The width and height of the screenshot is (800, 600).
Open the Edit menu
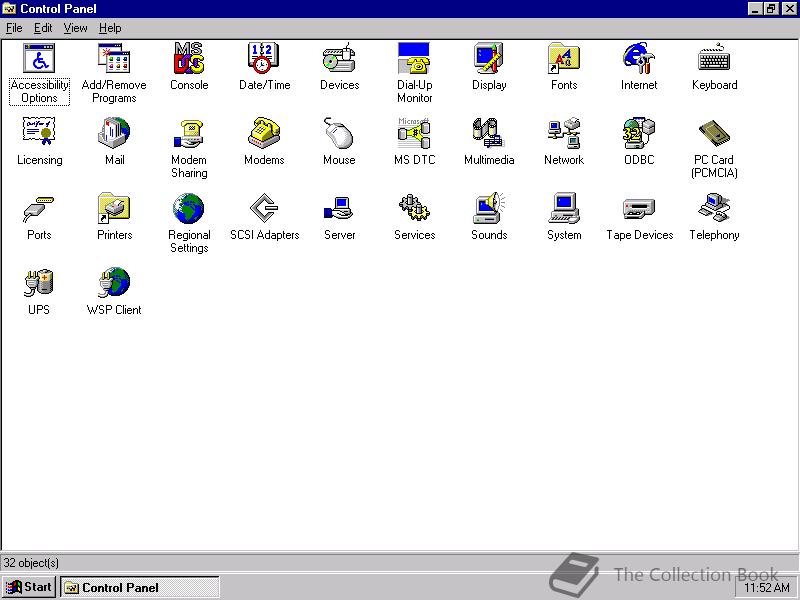[x=43, y=28]
